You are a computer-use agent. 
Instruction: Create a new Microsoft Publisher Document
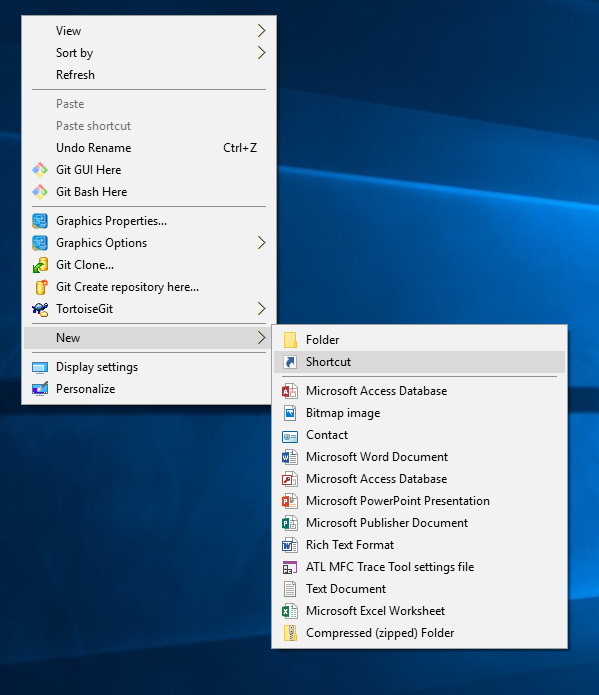point(419,523)
